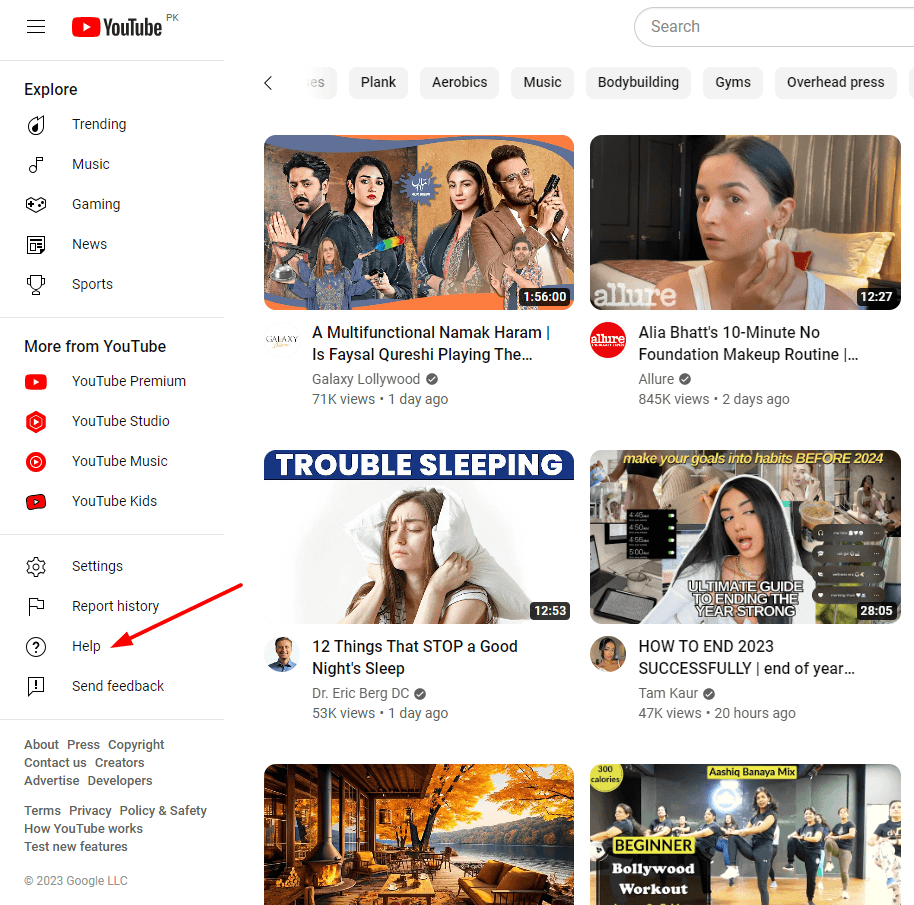Click the Music note icon
Screen dimensions: 914x905
point(36,165)
